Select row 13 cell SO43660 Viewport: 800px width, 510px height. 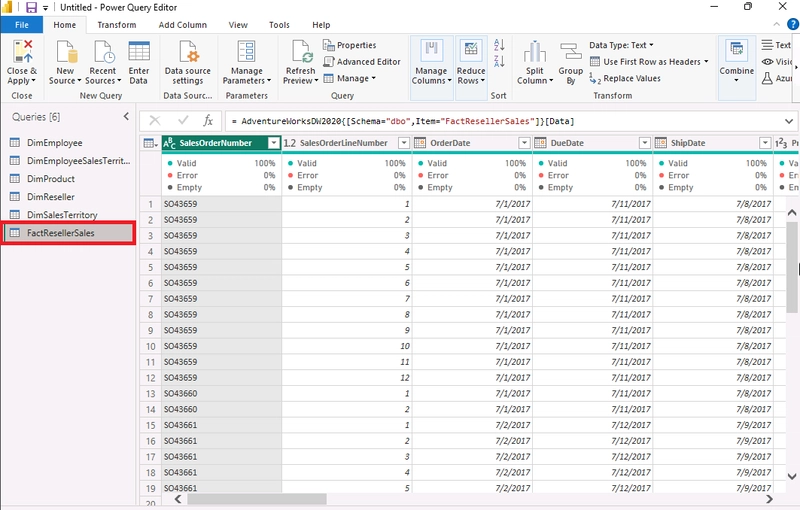pos(221,394)
